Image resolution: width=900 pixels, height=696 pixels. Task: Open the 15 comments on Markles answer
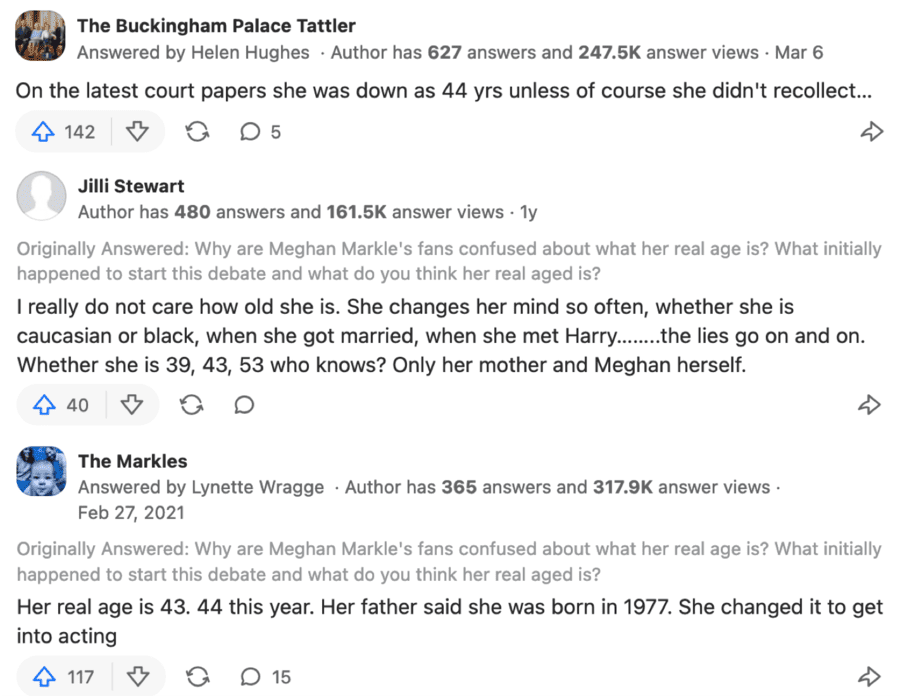265,677
